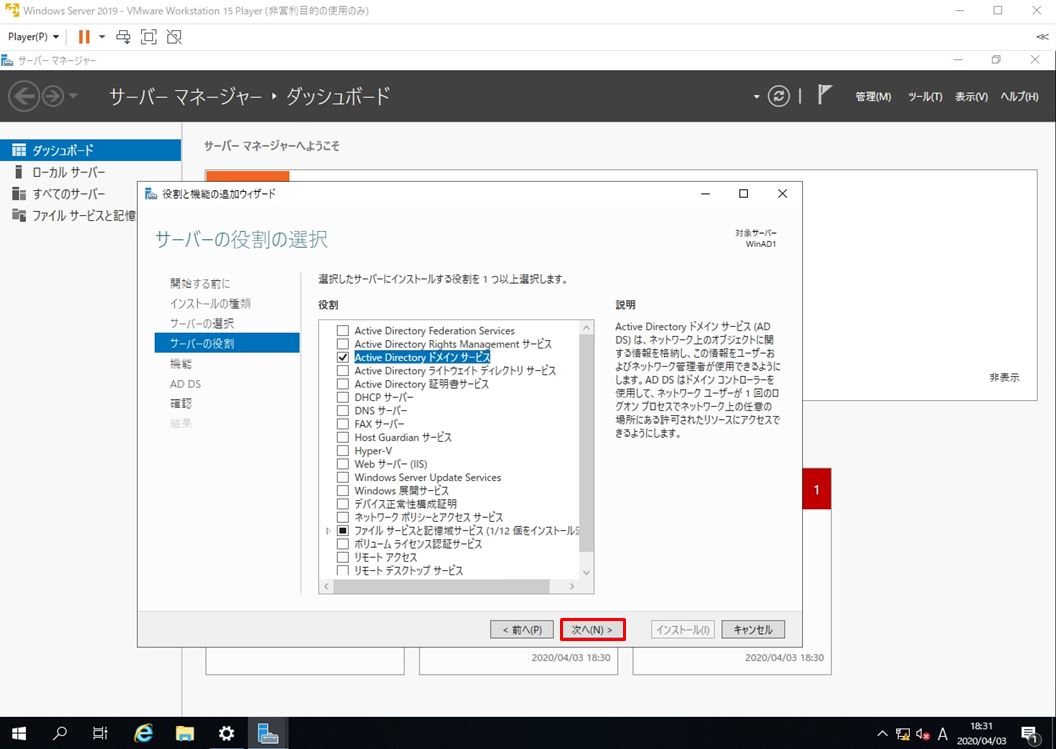Uncheck Active Directory ドメイン サービス

343,357
